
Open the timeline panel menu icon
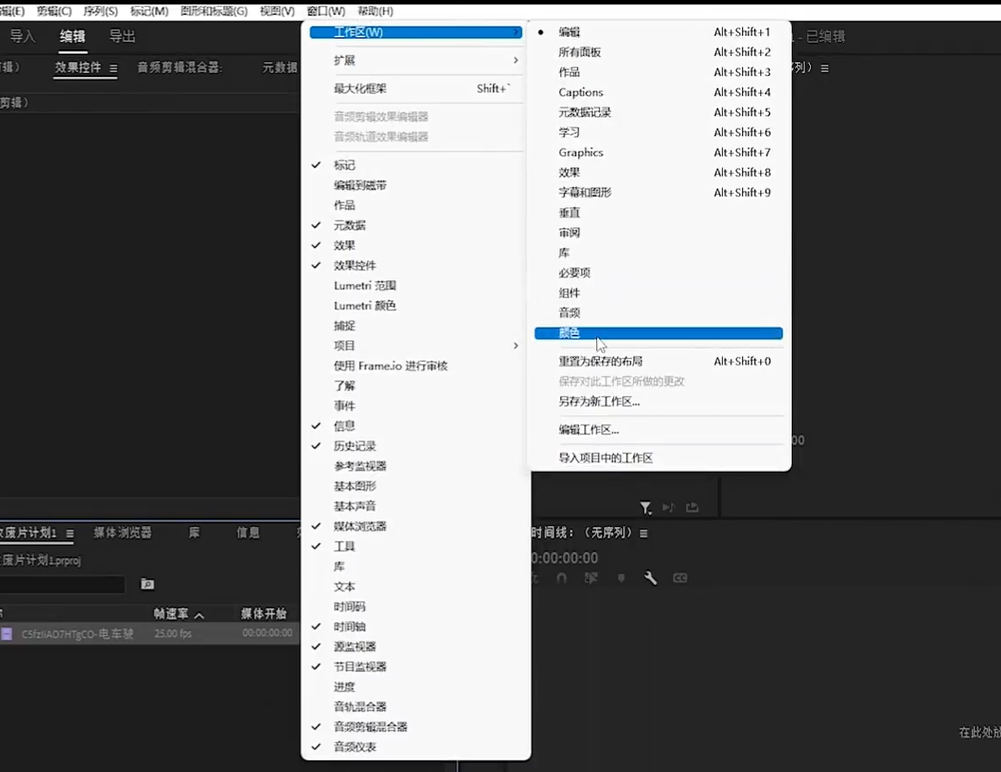point(644,533)
